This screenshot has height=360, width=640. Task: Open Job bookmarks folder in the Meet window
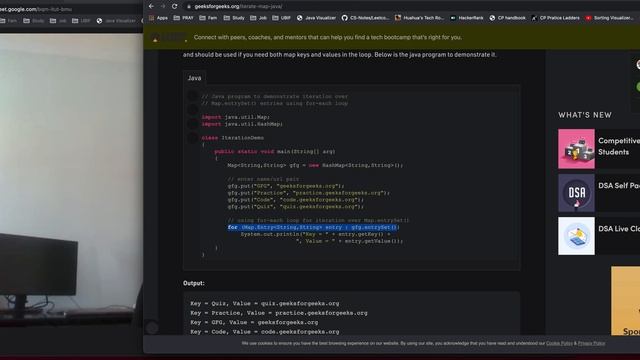coord(58,21)
